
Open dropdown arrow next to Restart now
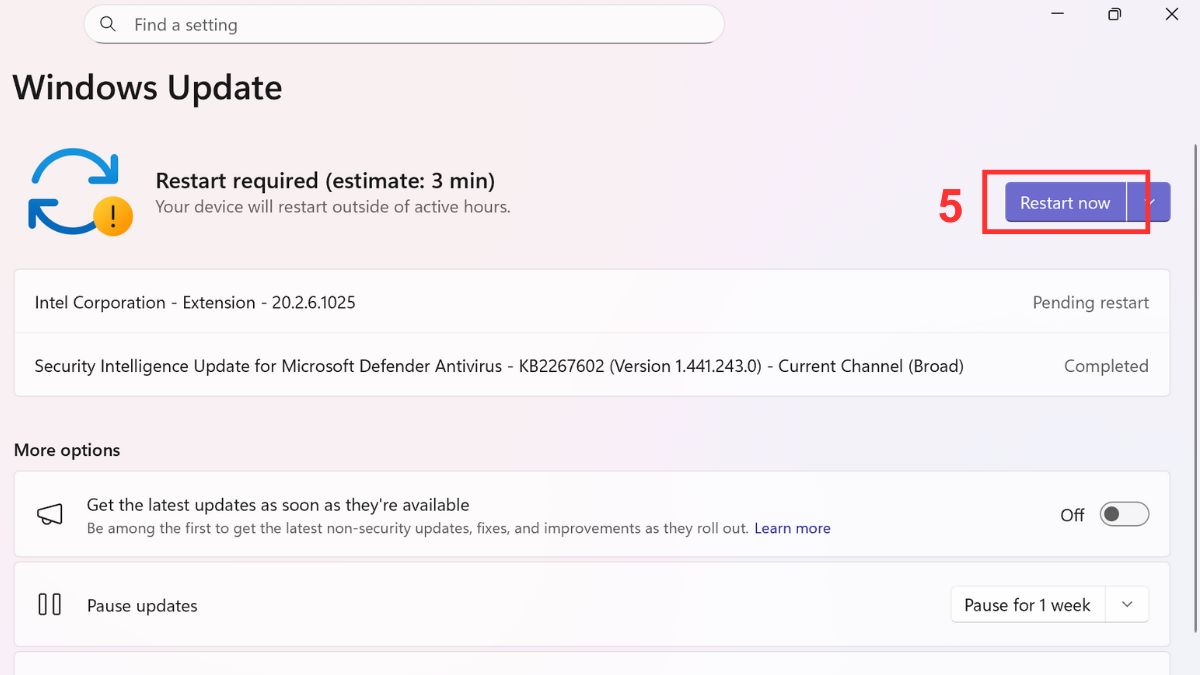pos(1150,202)
